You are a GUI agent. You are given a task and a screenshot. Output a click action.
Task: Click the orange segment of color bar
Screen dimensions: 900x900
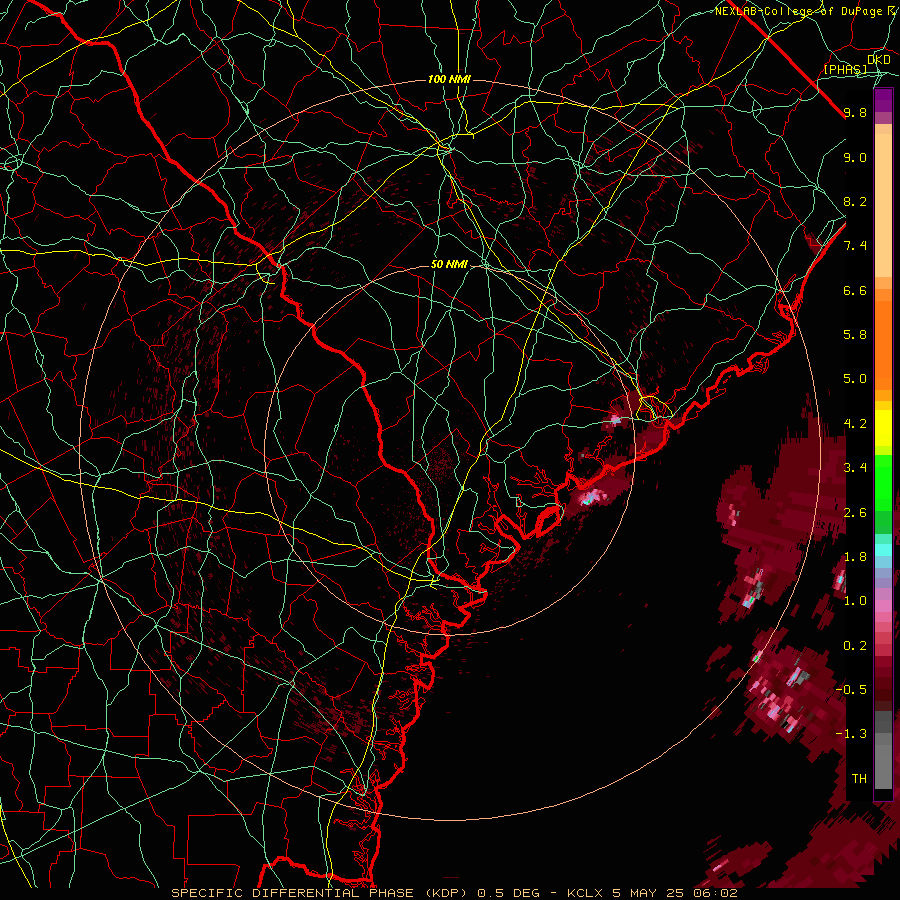coord(883,344)
